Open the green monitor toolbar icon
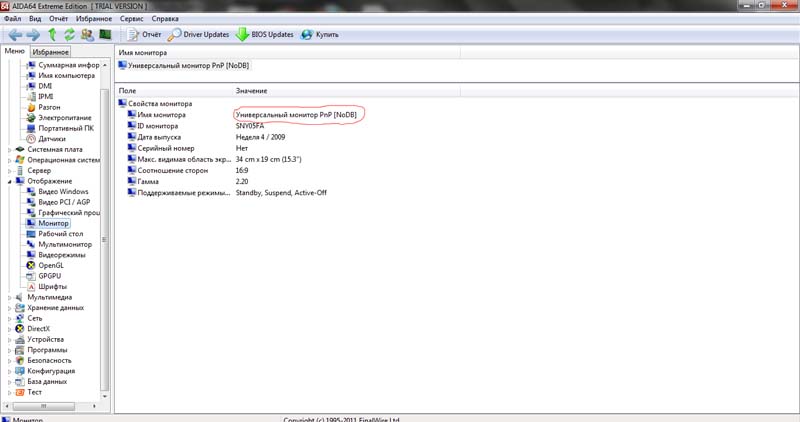This screenshot has width=800, height=422. (105, 35)
